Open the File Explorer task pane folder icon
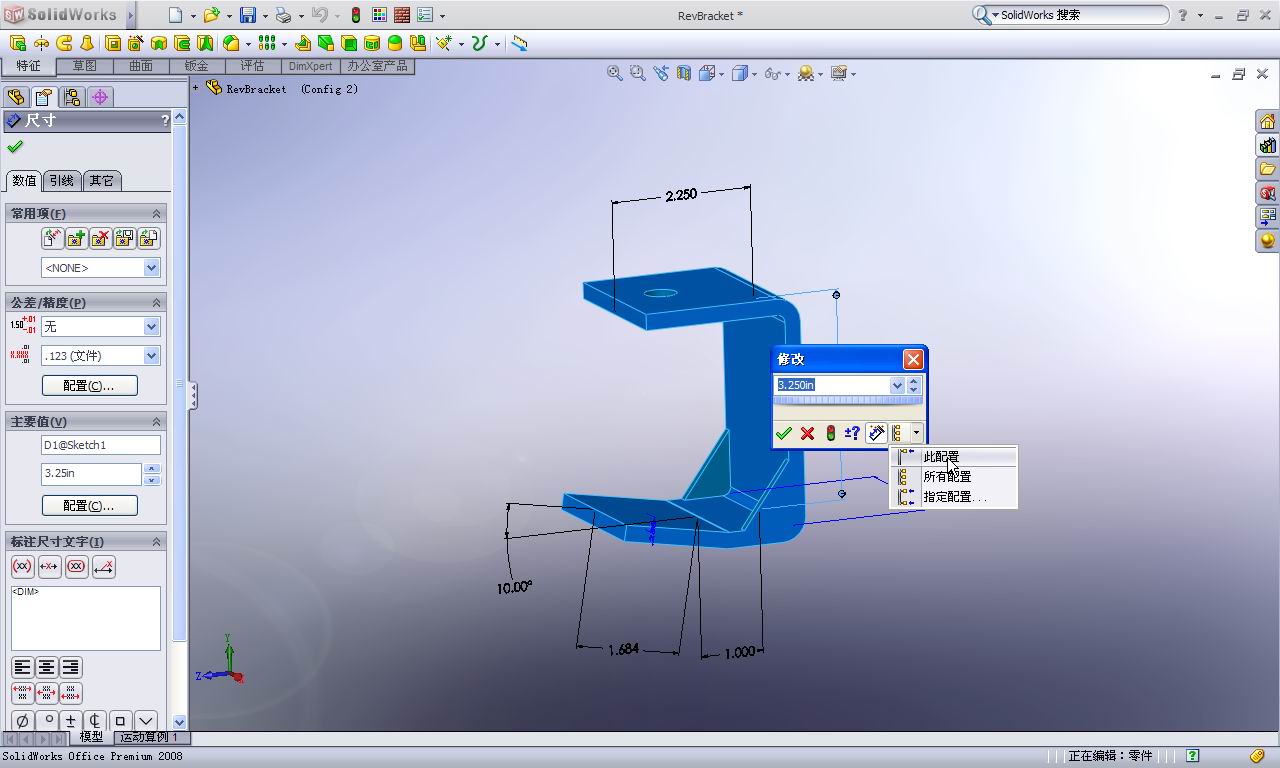 pos(1267,169)
